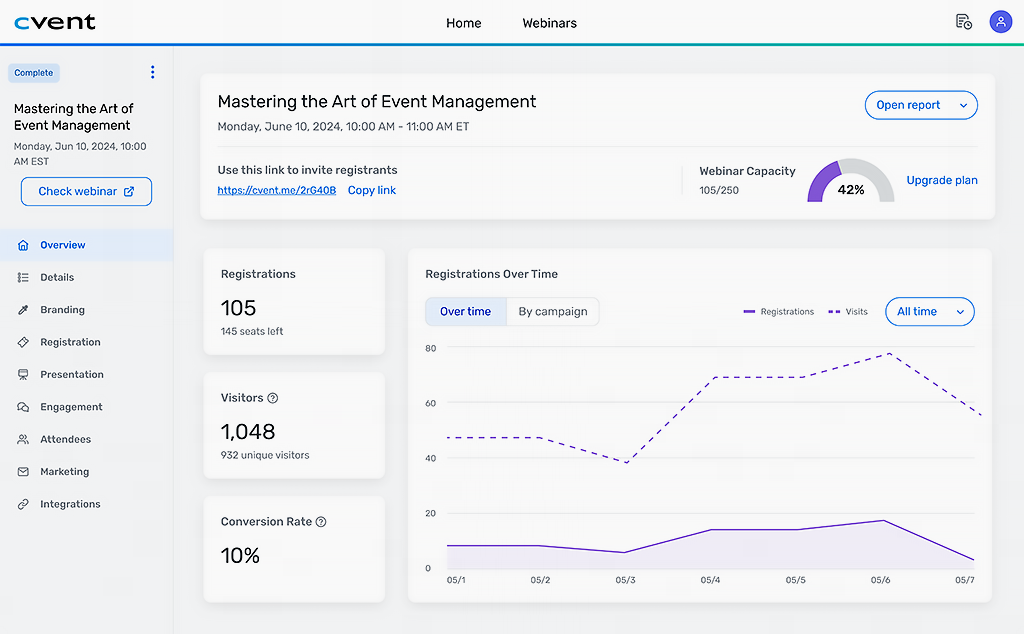Viewport: 1024px width, 634px height.
Task: Click the Upgrade plan link
Action: tap(942, 180)
